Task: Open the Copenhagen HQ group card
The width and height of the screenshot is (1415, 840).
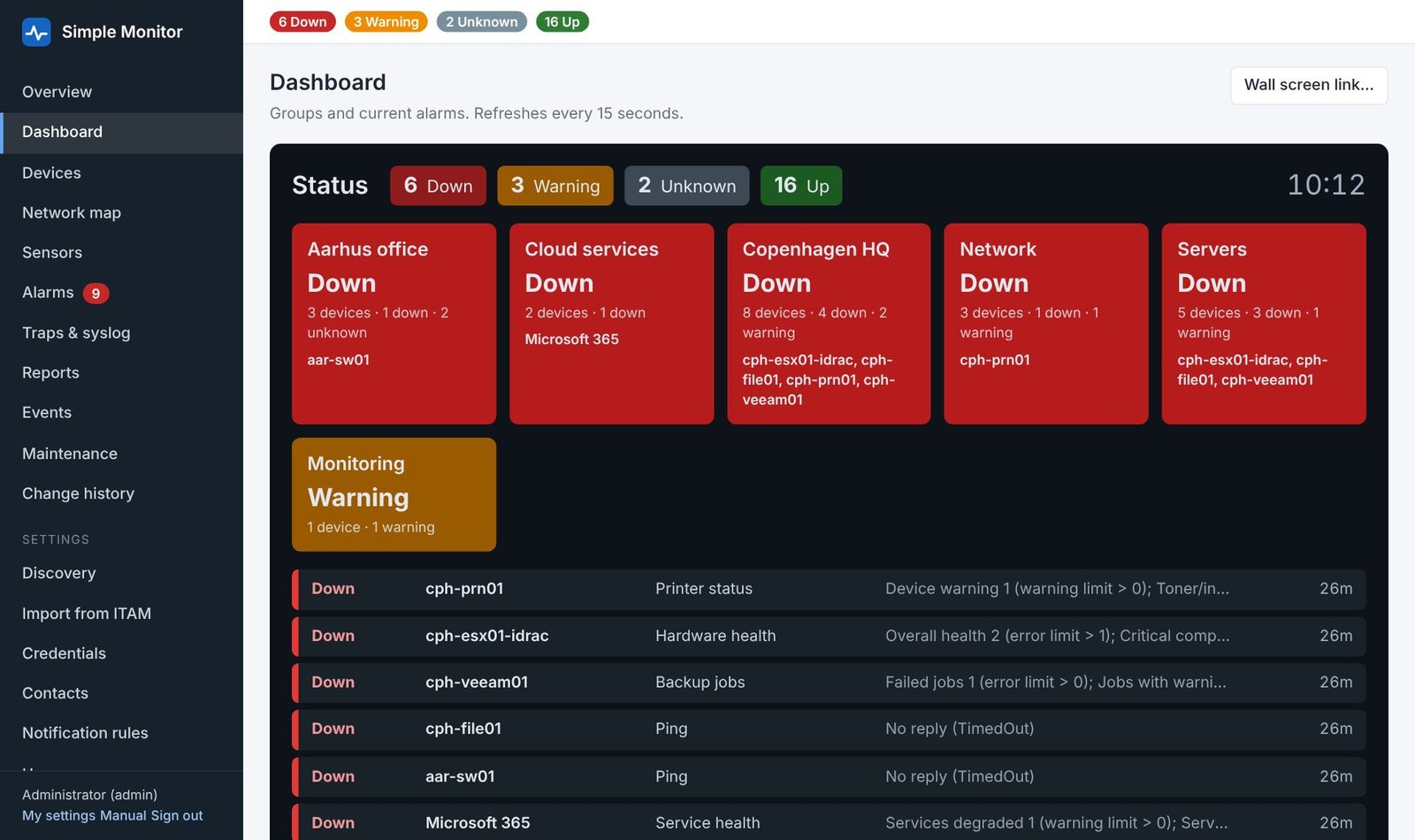Action: [829, 324]
